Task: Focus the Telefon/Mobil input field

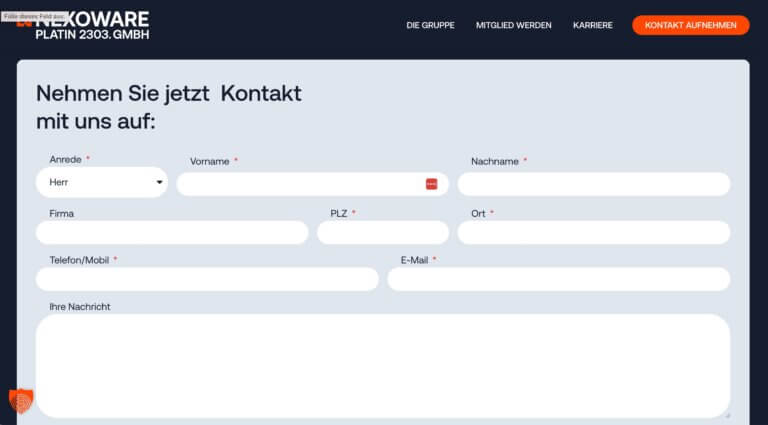Action: point(207,279)
